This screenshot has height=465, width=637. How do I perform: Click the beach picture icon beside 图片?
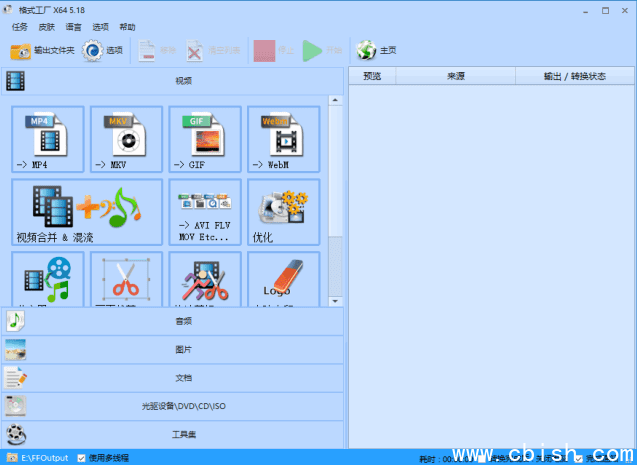point(15,350)
